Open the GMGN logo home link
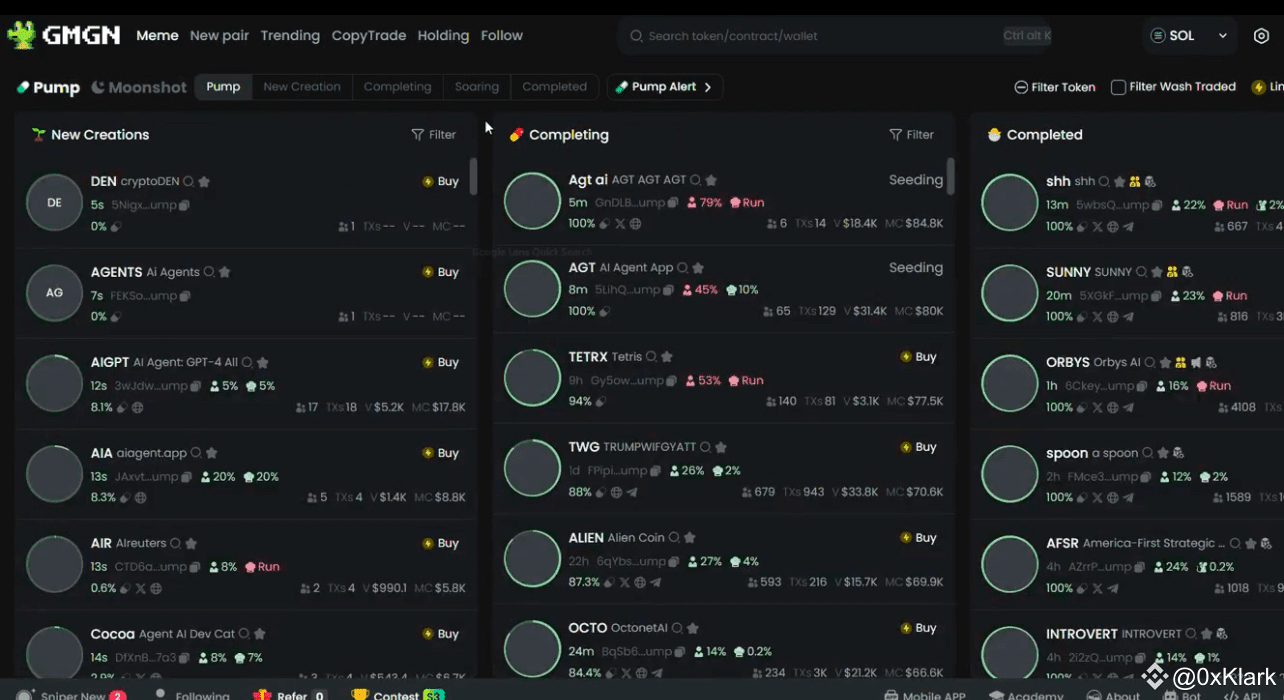1284x700 pixels. click(x=64, y=35)
